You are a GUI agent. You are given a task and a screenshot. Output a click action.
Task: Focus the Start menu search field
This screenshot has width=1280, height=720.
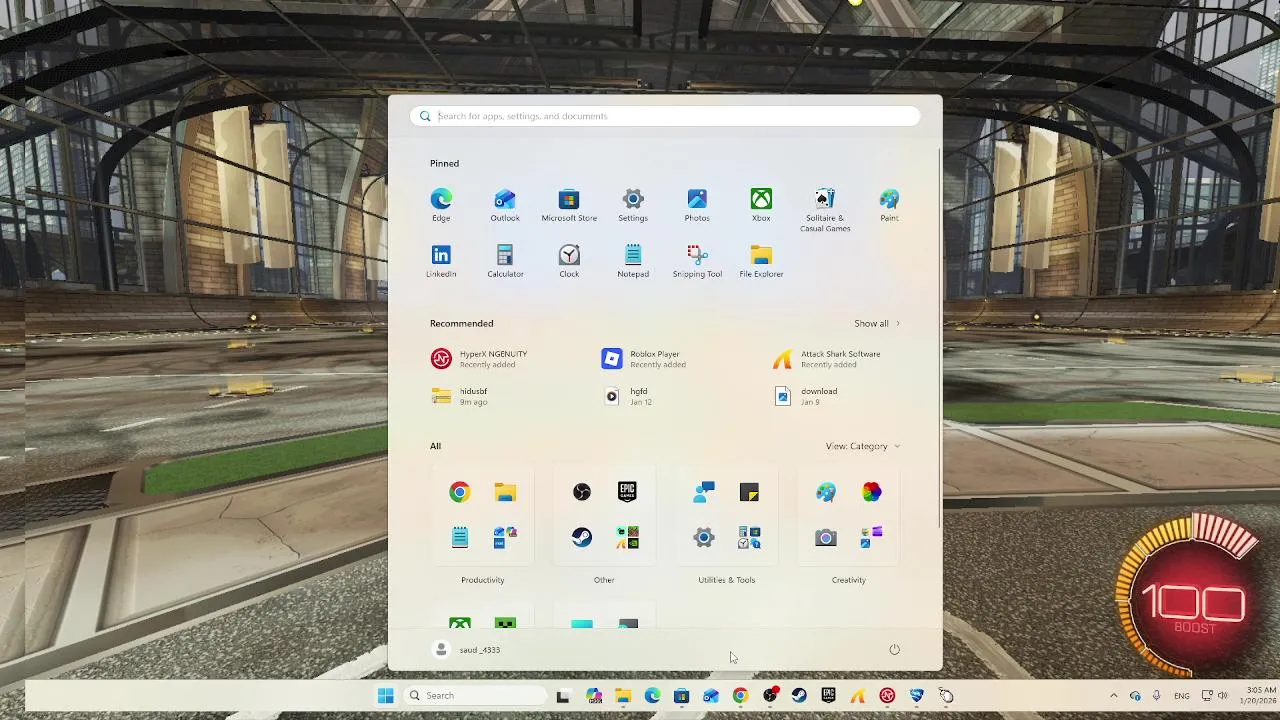tap(665, 116)
